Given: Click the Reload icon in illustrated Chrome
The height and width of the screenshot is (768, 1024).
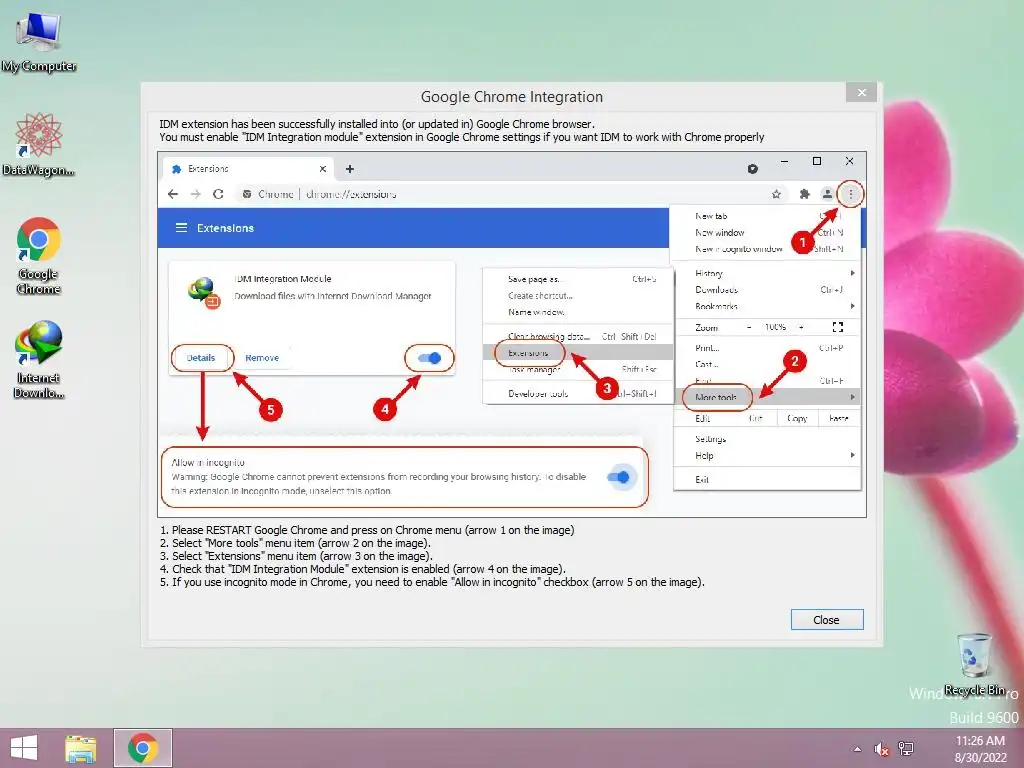Looking at the screenshot, I should point(218,194).
